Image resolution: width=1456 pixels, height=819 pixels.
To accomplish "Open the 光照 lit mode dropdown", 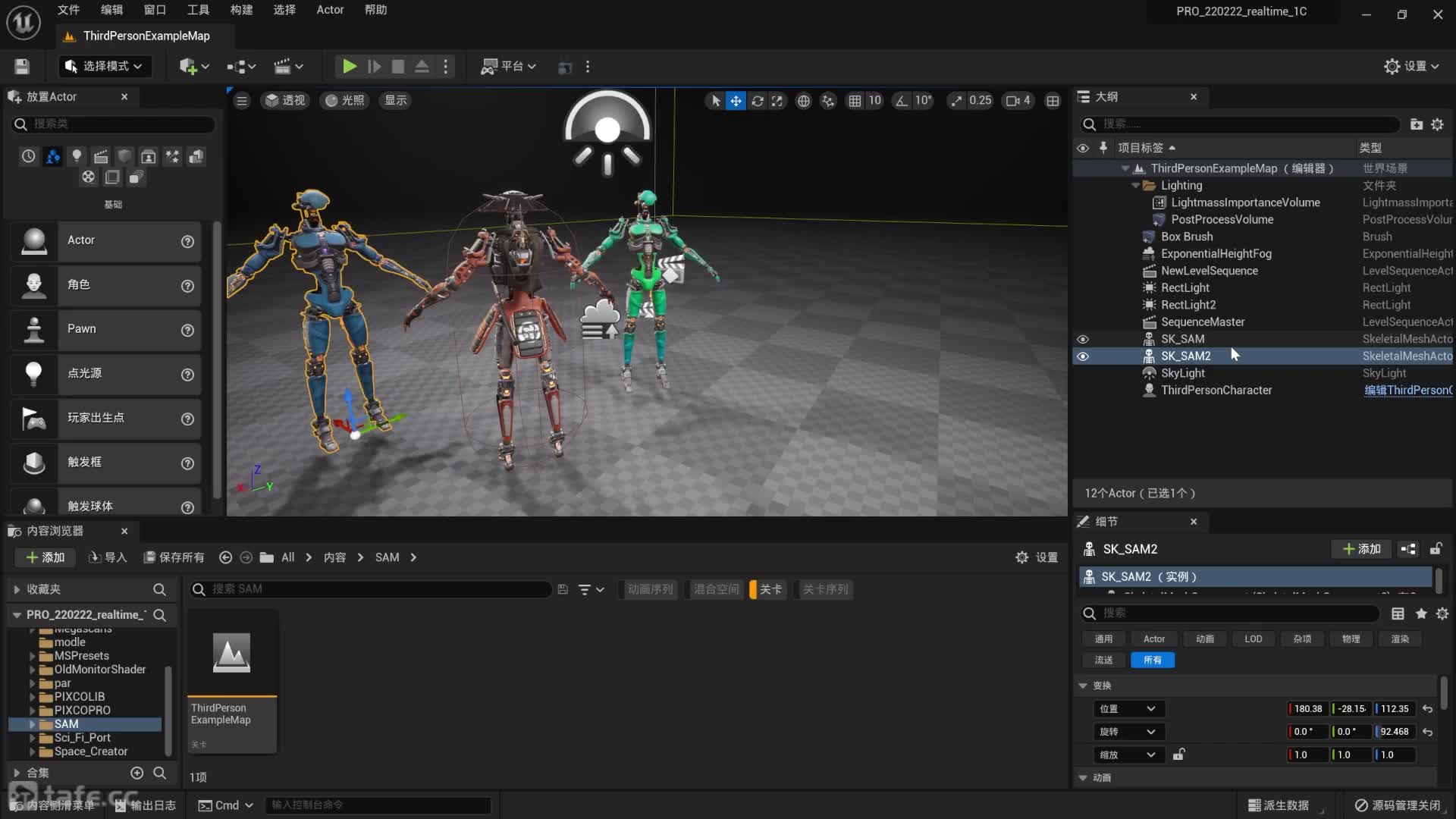I will point(344,100).
